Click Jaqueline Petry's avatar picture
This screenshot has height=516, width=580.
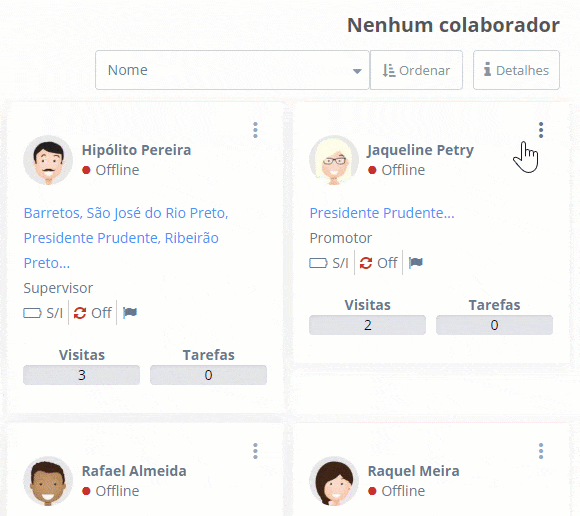pyautogui.click(x=334, y=160)
